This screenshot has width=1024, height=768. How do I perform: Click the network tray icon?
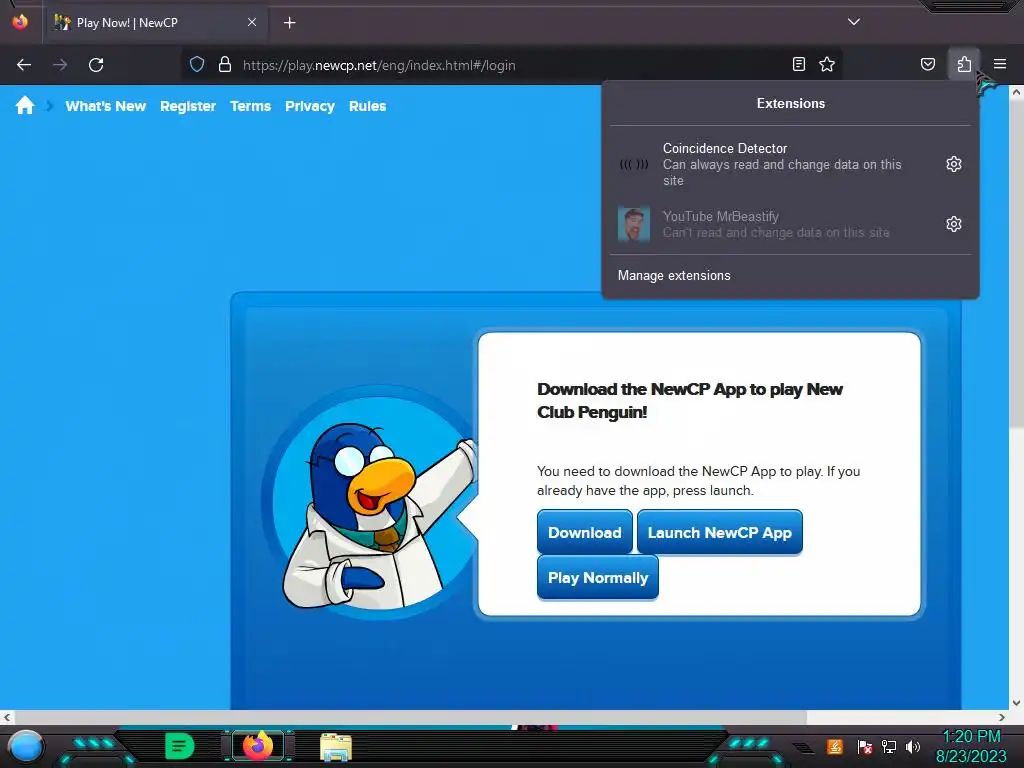pyautogui.click(x=889, y=746)
